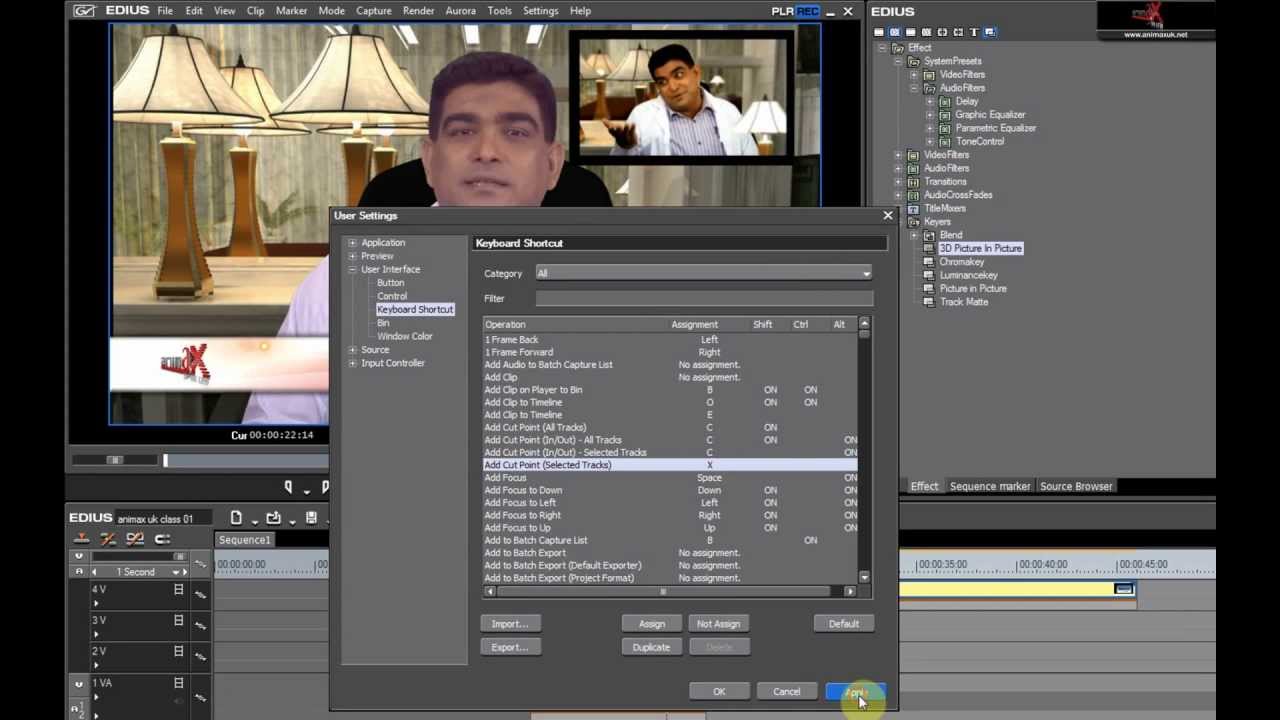Viewport: 1280px width, 720px height.
Task: Toggle the PLR mode indicator
Action: pos(783,11)
